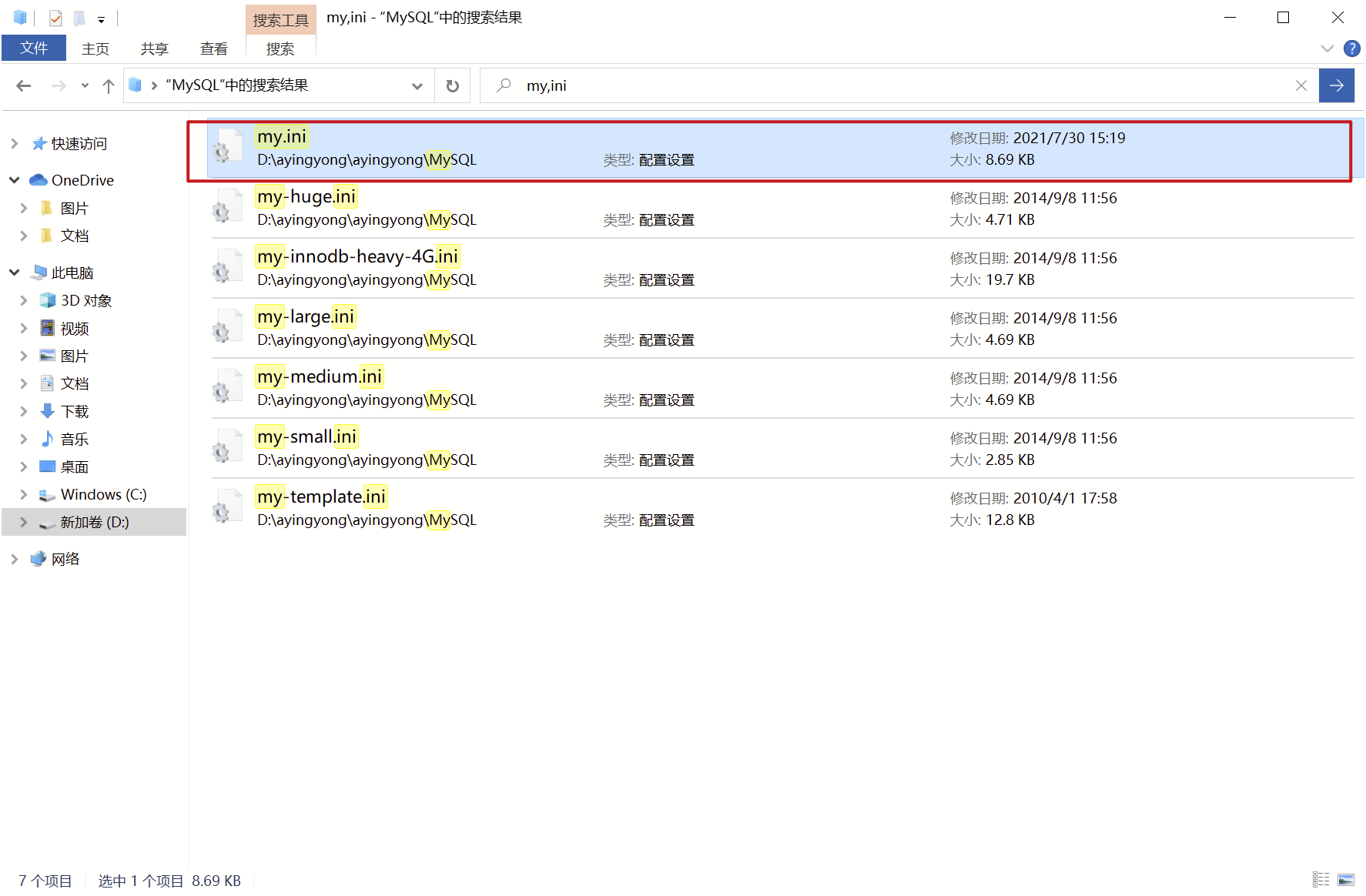Switch to the 主页 ribbon tab

pyautogui.click(x=95, y=49)
